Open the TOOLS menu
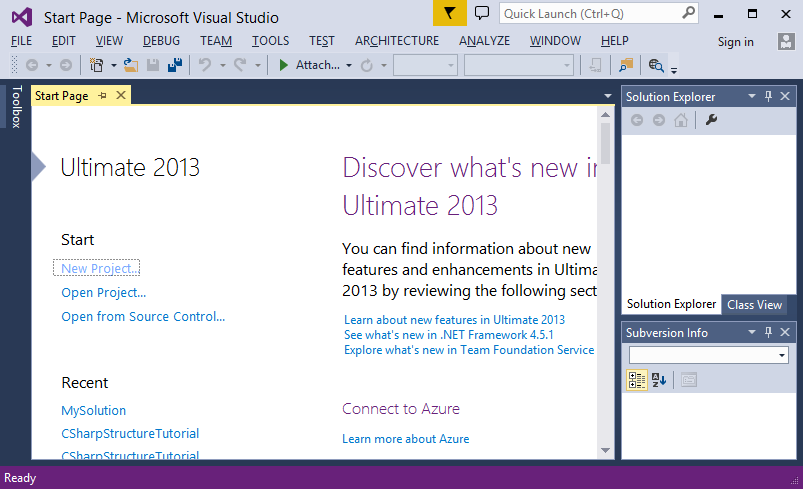 (270, 41)
